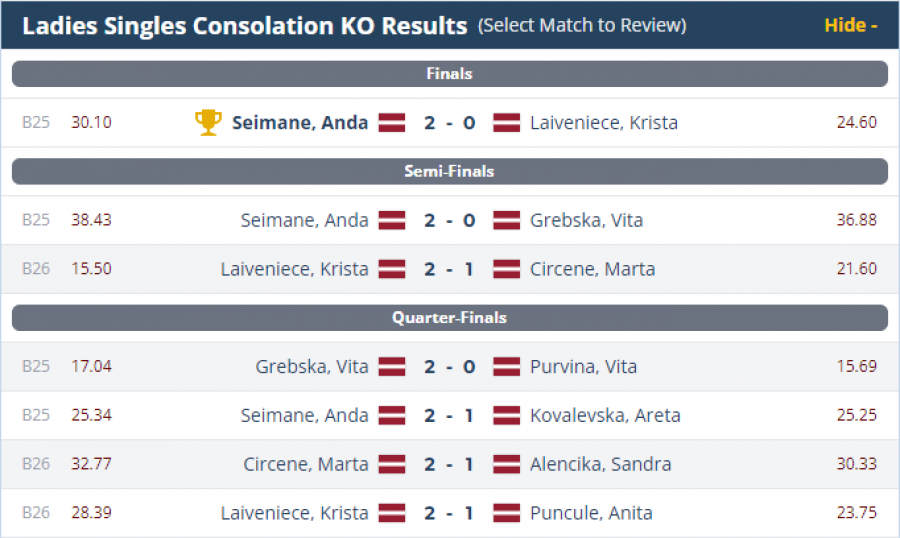Click flag icon beside Laiveniece, Krista in Finals

click(x=507, y=123)
